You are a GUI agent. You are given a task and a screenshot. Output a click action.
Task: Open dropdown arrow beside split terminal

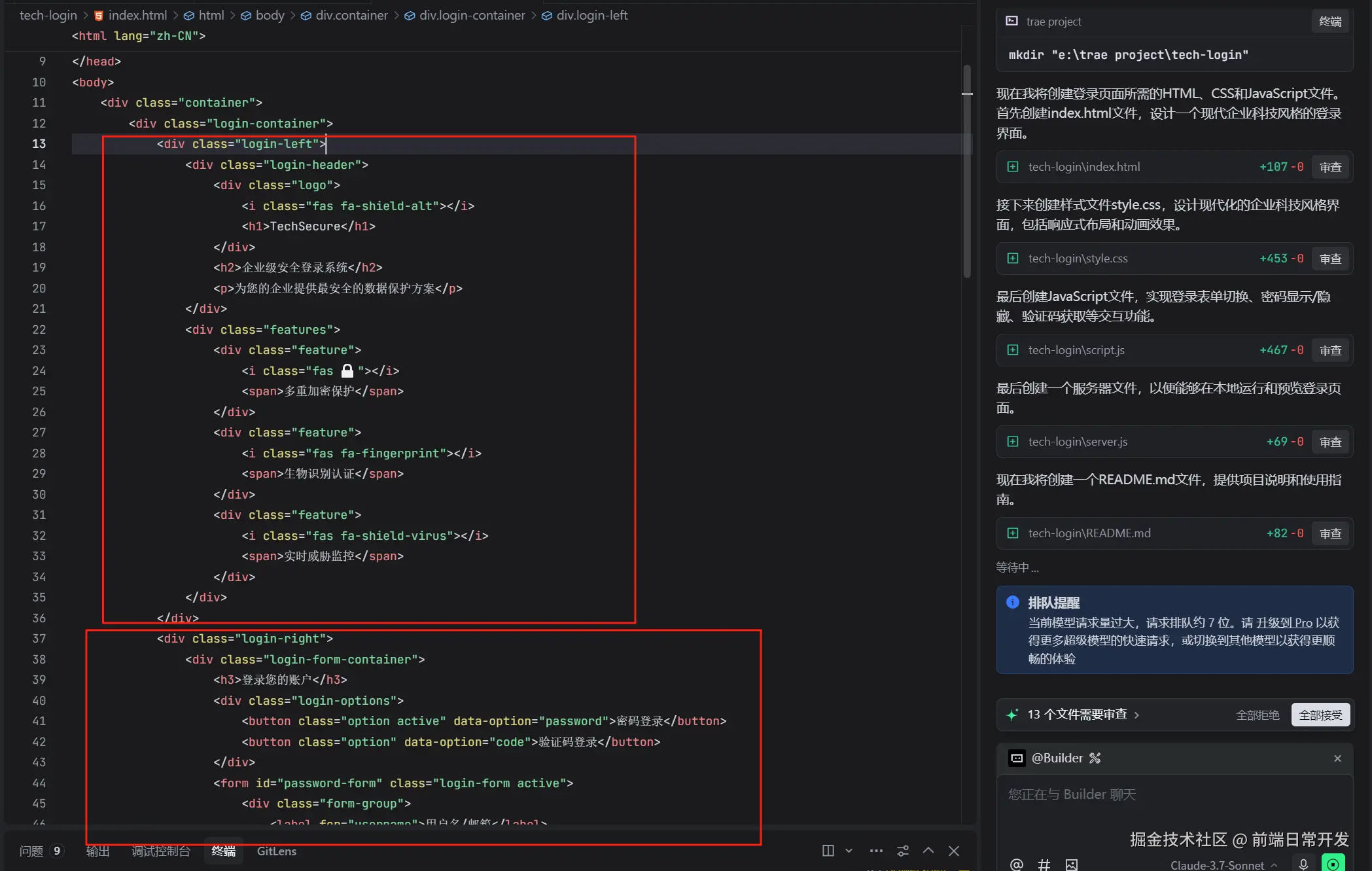(x=849, y=851)
